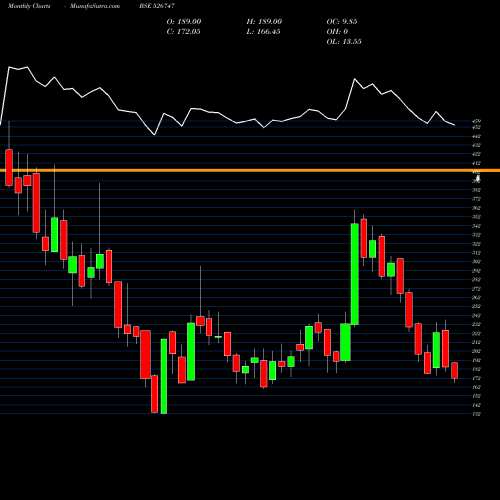Click the "OH: 0" reading
The image size is (500, 500).
(337, 32)
